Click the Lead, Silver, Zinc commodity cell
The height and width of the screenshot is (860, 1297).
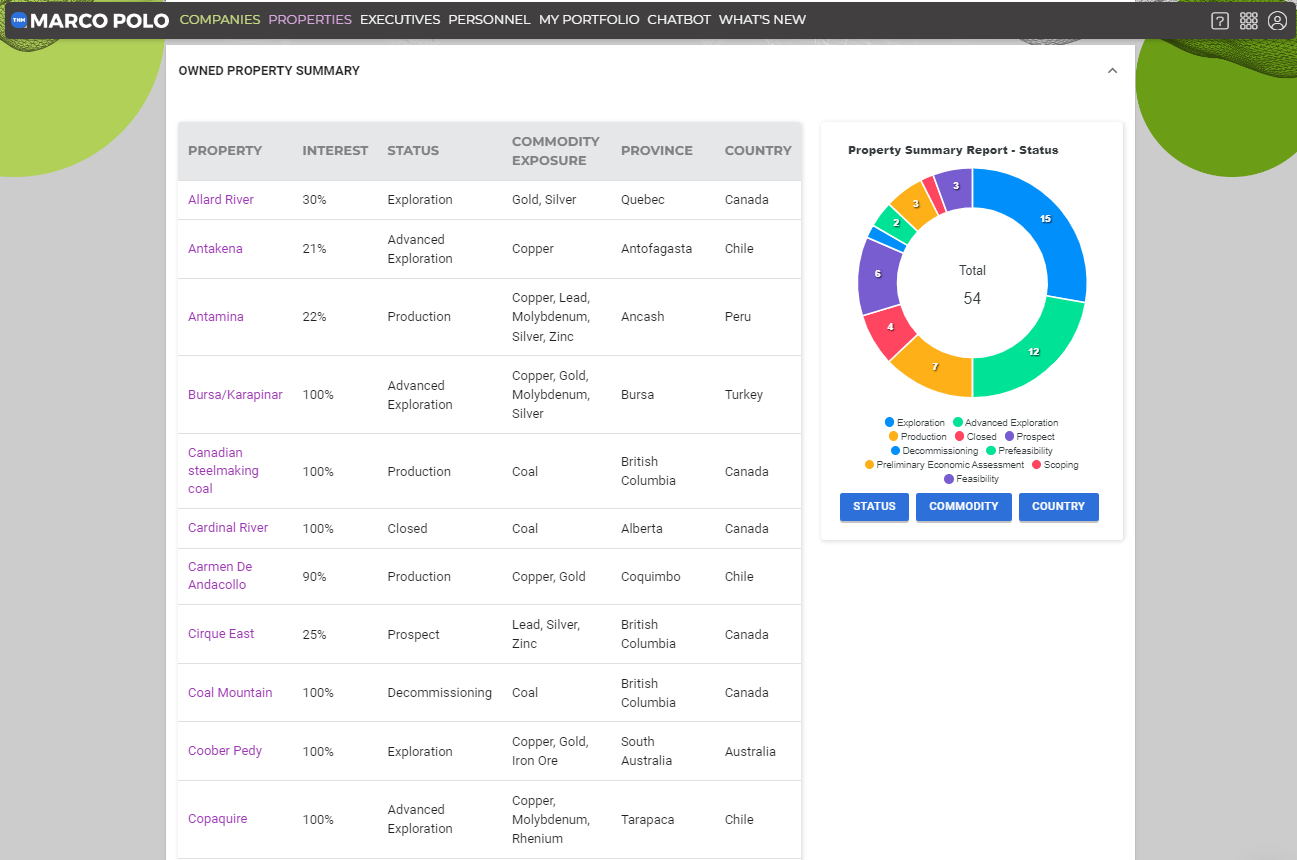pos(546,634)
